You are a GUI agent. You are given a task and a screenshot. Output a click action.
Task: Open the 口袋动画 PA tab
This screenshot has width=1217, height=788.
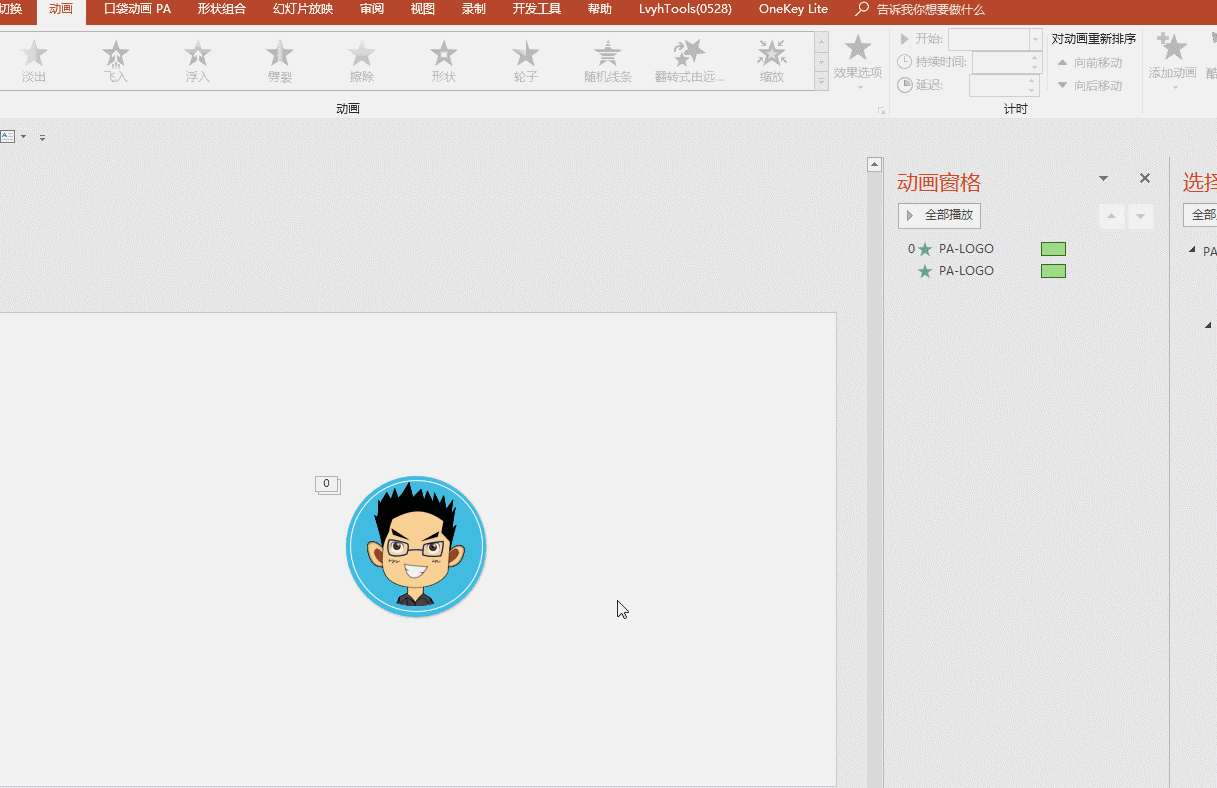(137, 9)
